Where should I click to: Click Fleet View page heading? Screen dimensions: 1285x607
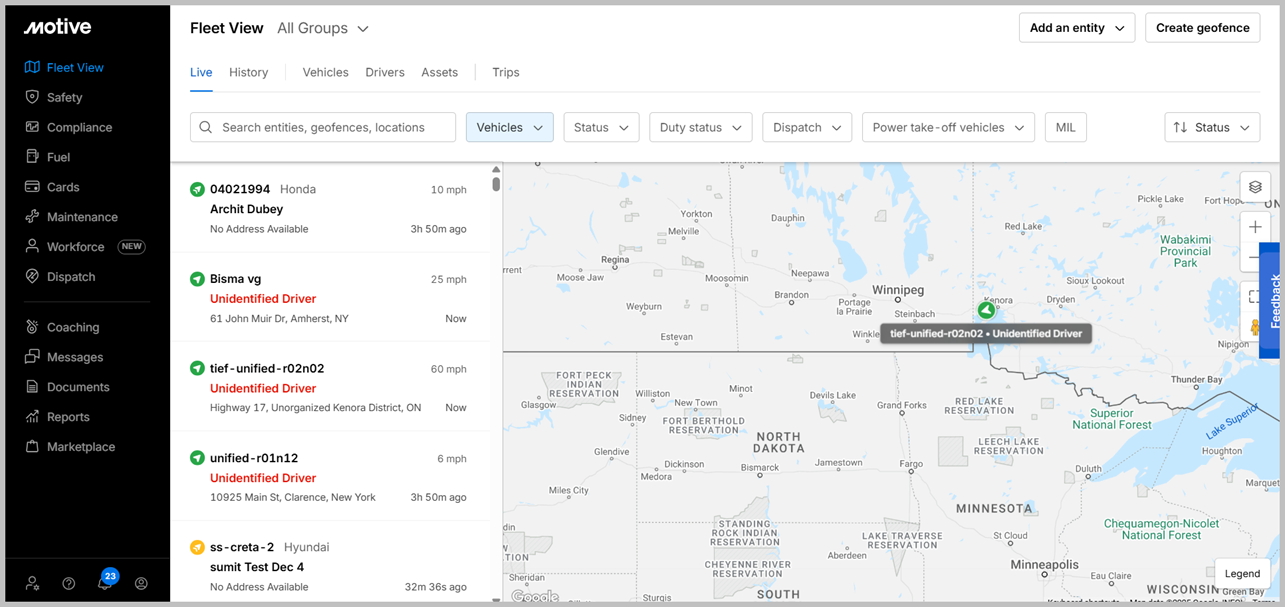pyautogui.click(x=227, y=28)
